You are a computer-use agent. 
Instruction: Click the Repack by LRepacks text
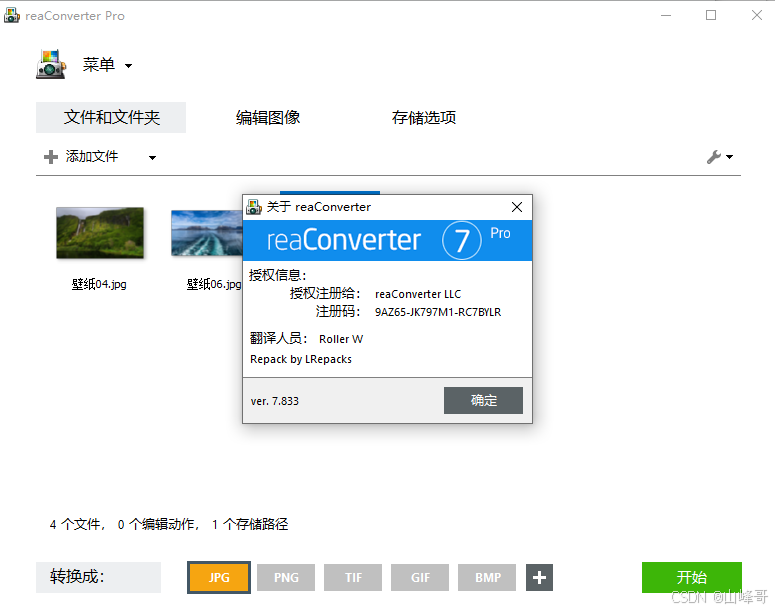point(301,359)
